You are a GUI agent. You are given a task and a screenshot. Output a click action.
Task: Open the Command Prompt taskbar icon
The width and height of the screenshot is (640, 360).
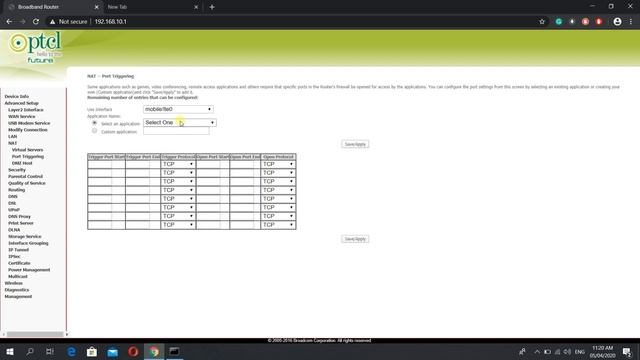click(x=174, y=351)
